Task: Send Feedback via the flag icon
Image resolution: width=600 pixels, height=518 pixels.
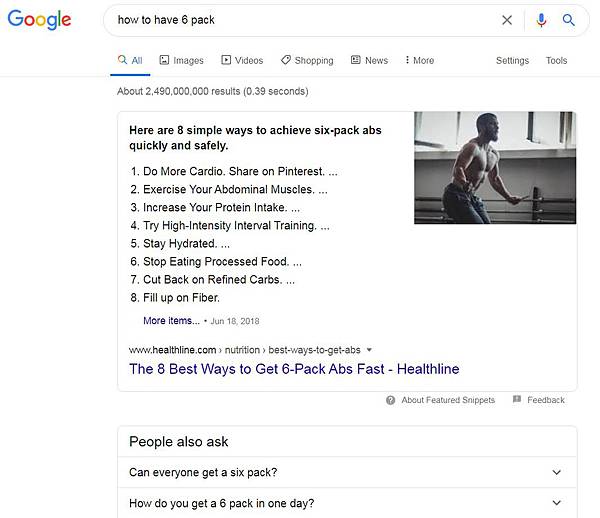Action: [x=517, y=399]
